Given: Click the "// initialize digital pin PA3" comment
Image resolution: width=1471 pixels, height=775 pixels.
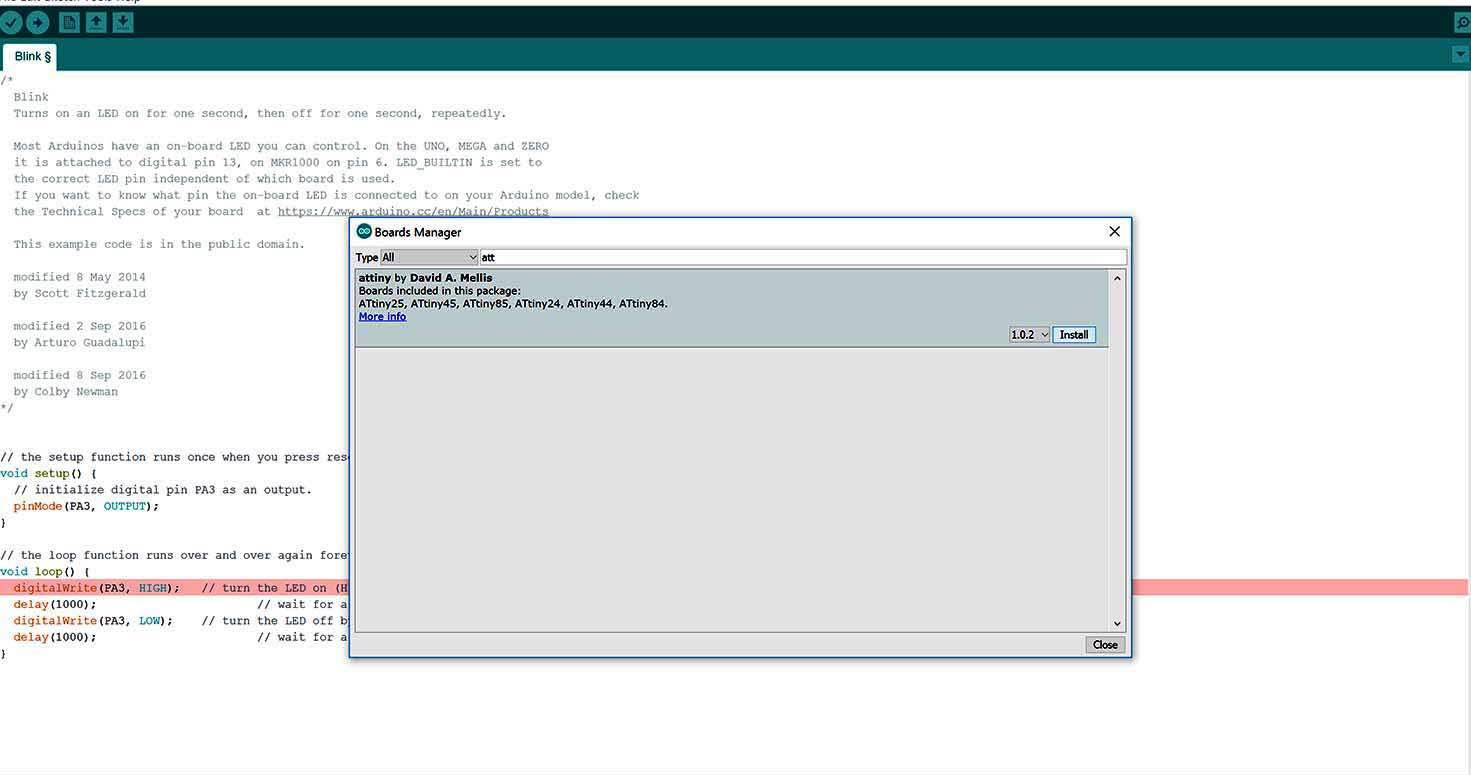Looking at the screenshot, I should pos(163,490).
